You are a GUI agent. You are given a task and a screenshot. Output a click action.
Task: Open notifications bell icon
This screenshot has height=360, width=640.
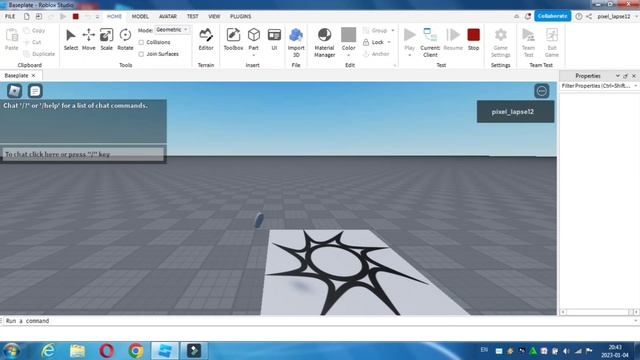(528, 16)
